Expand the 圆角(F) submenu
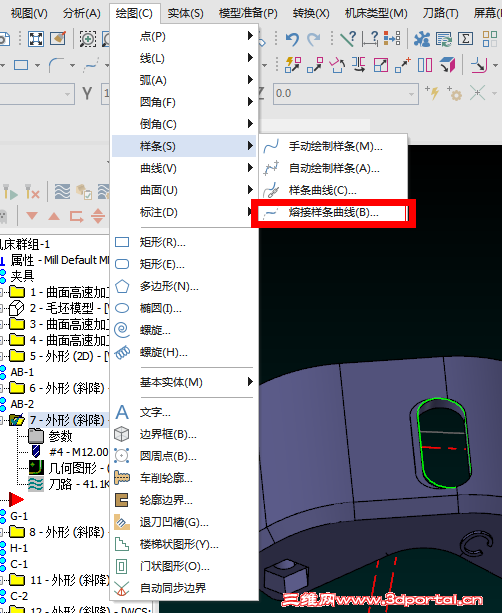Viewport: 502px width, 613px height. pos(184,102)
